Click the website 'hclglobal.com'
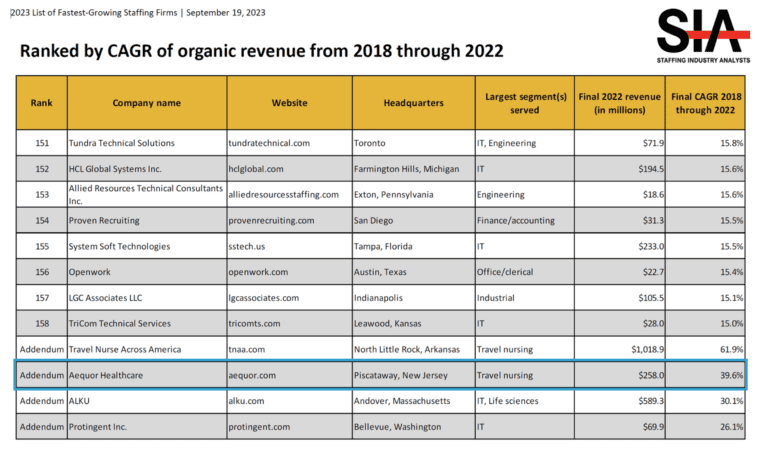The image size is (768, 457). point(256,169)
